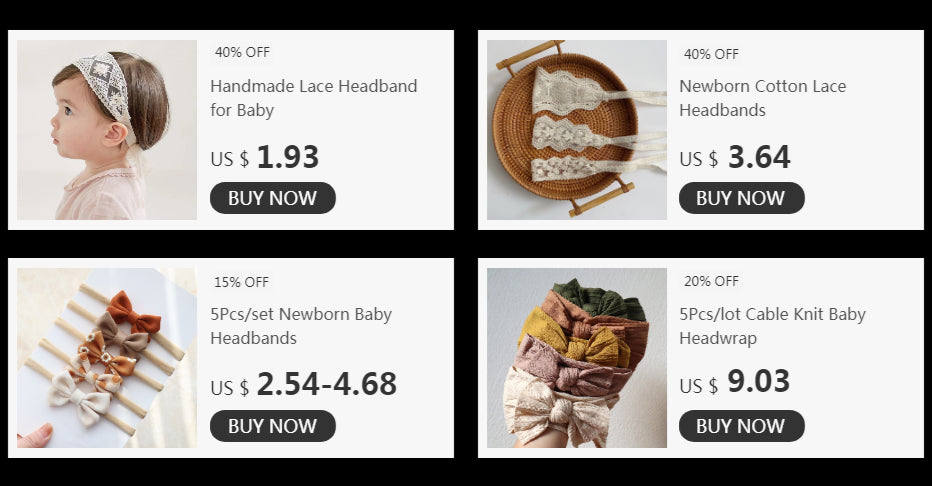Viewport: 932px width, 486px height.
Task: View the stacked knit headwraps image
Action: (576, 358)
